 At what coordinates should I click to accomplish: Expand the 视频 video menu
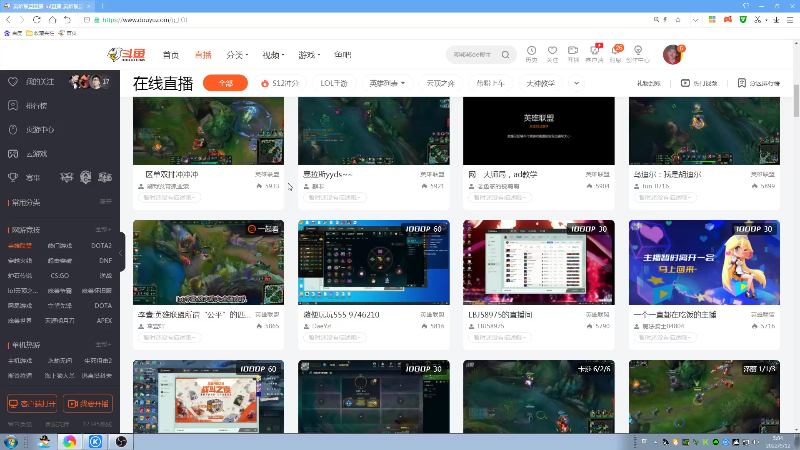click(273, 55)
